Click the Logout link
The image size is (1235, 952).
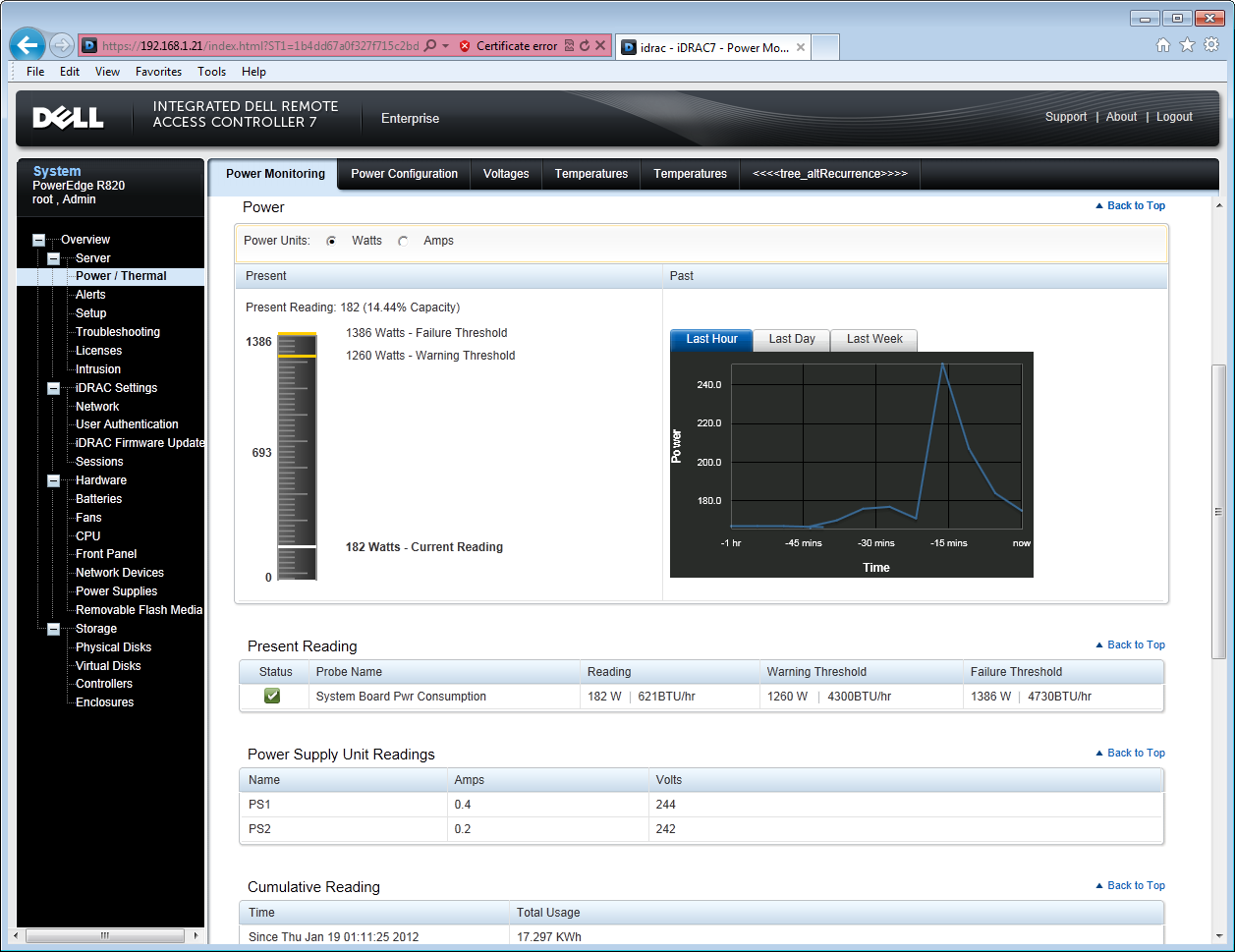(1174, 117)
